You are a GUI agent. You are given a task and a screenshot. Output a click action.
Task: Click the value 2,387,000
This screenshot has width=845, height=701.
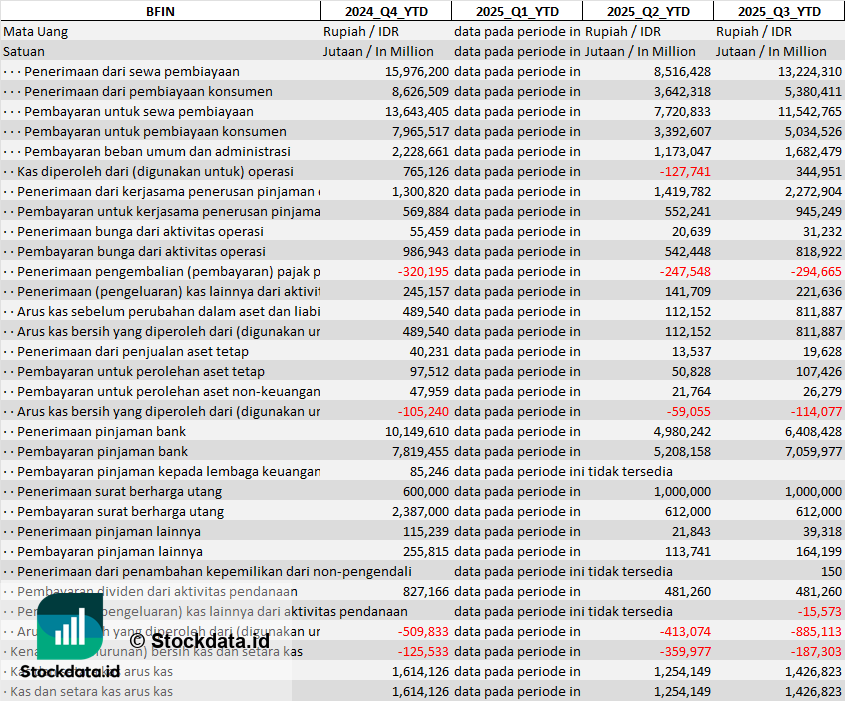click(x=420, y=511)
